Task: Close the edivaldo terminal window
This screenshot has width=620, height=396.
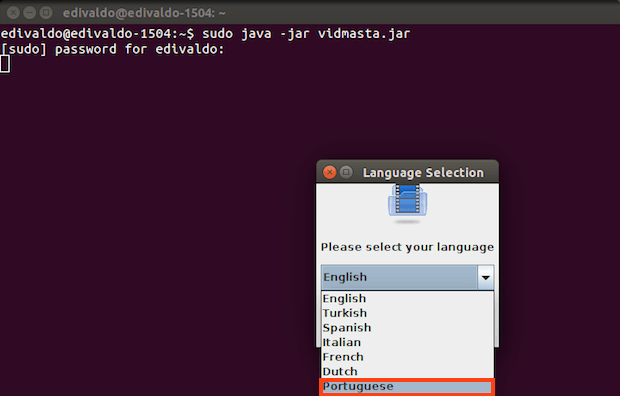Action: click(x=13, y=13)
